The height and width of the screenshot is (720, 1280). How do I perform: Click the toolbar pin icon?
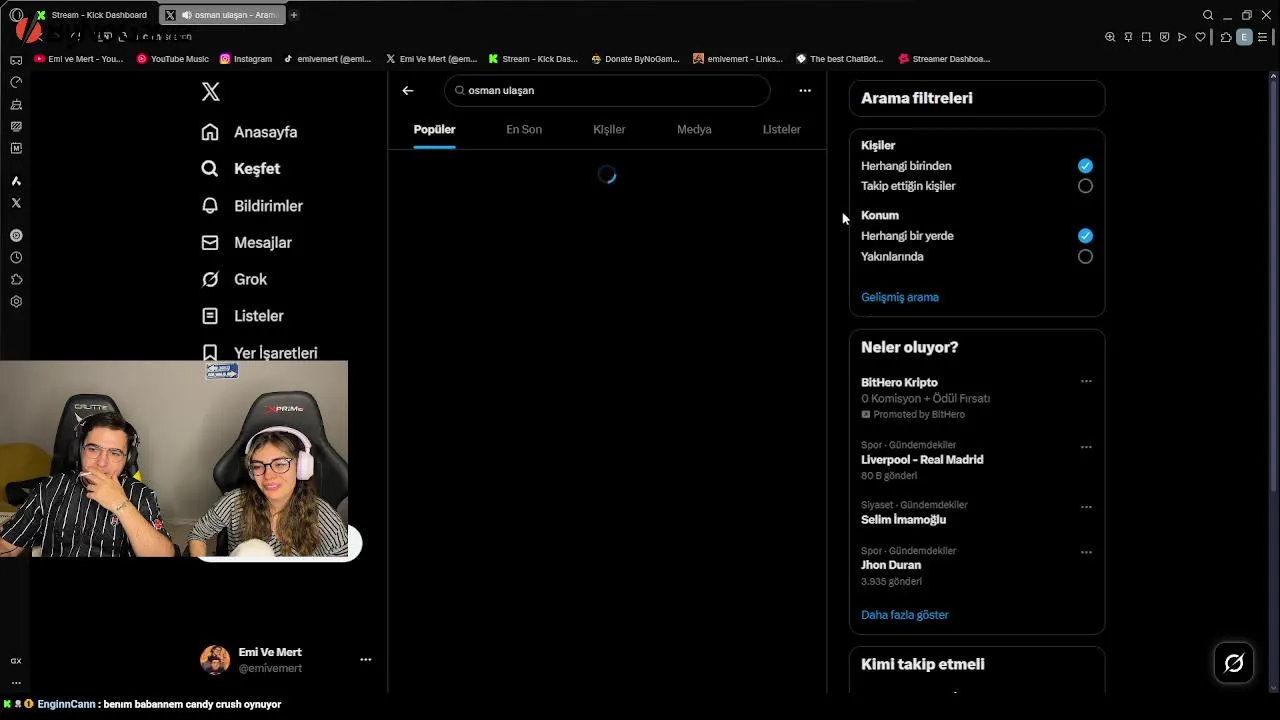pyautogui.click(x=1128, y=37)
